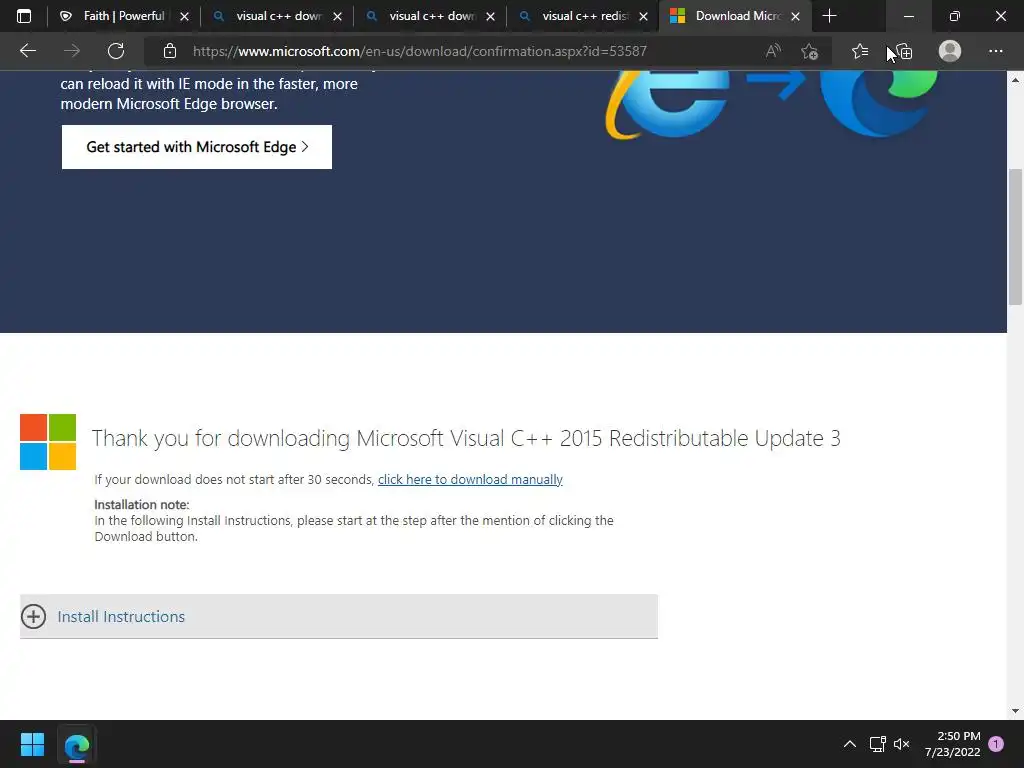Open a new browser tab
The image size is (1024, 768).
pos(829,16)
